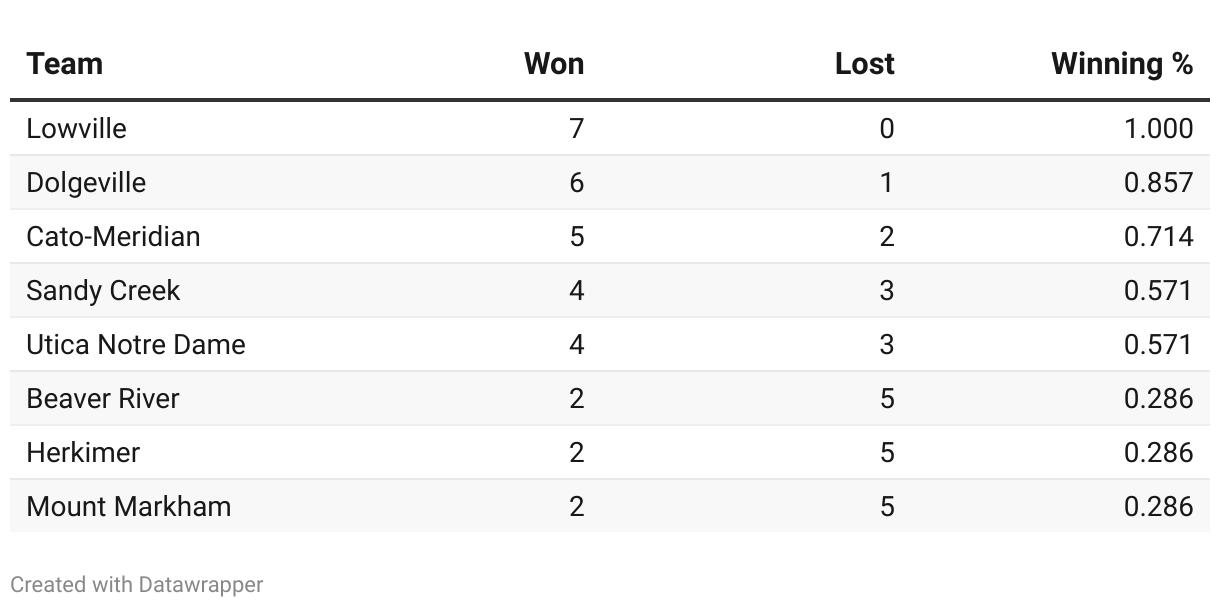Click Lowville's 7 wins value
This screenshot has height=608, width=1220.
click(576, 129)
